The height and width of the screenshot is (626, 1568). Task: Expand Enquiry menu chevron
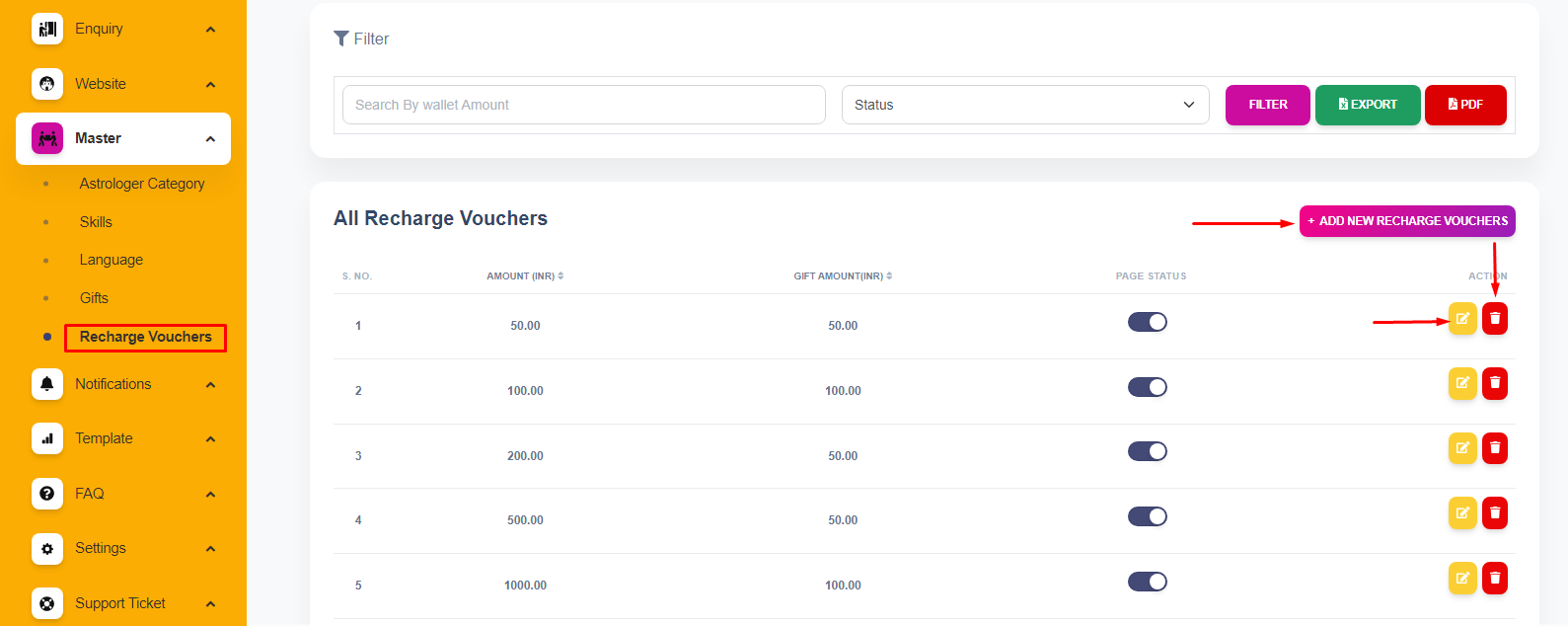point(210,30)
